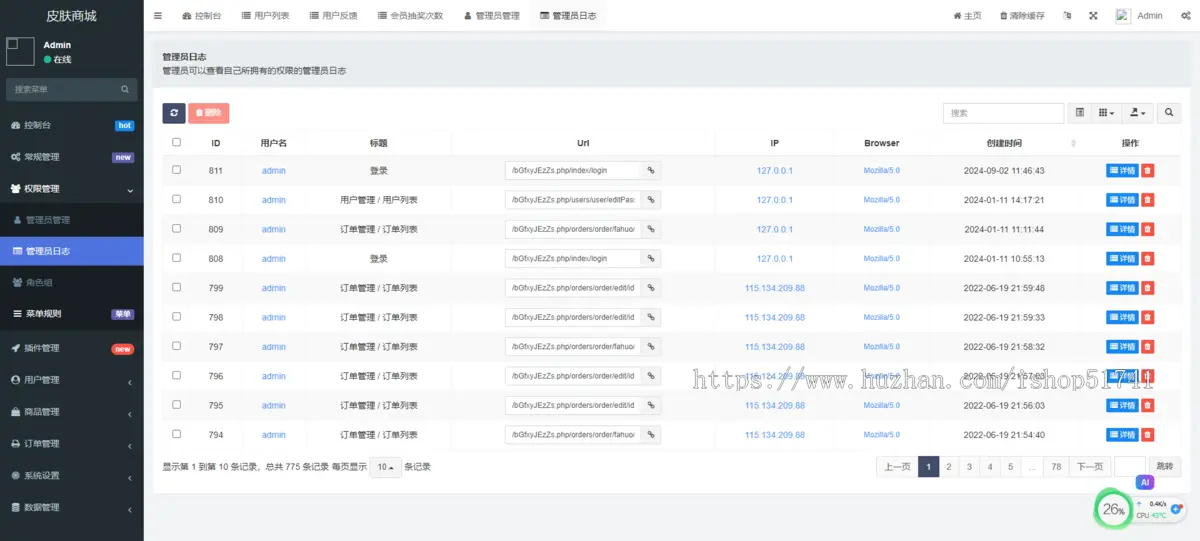
Task: Check the box for row ID 811
Action: click(x=177, y=170)
